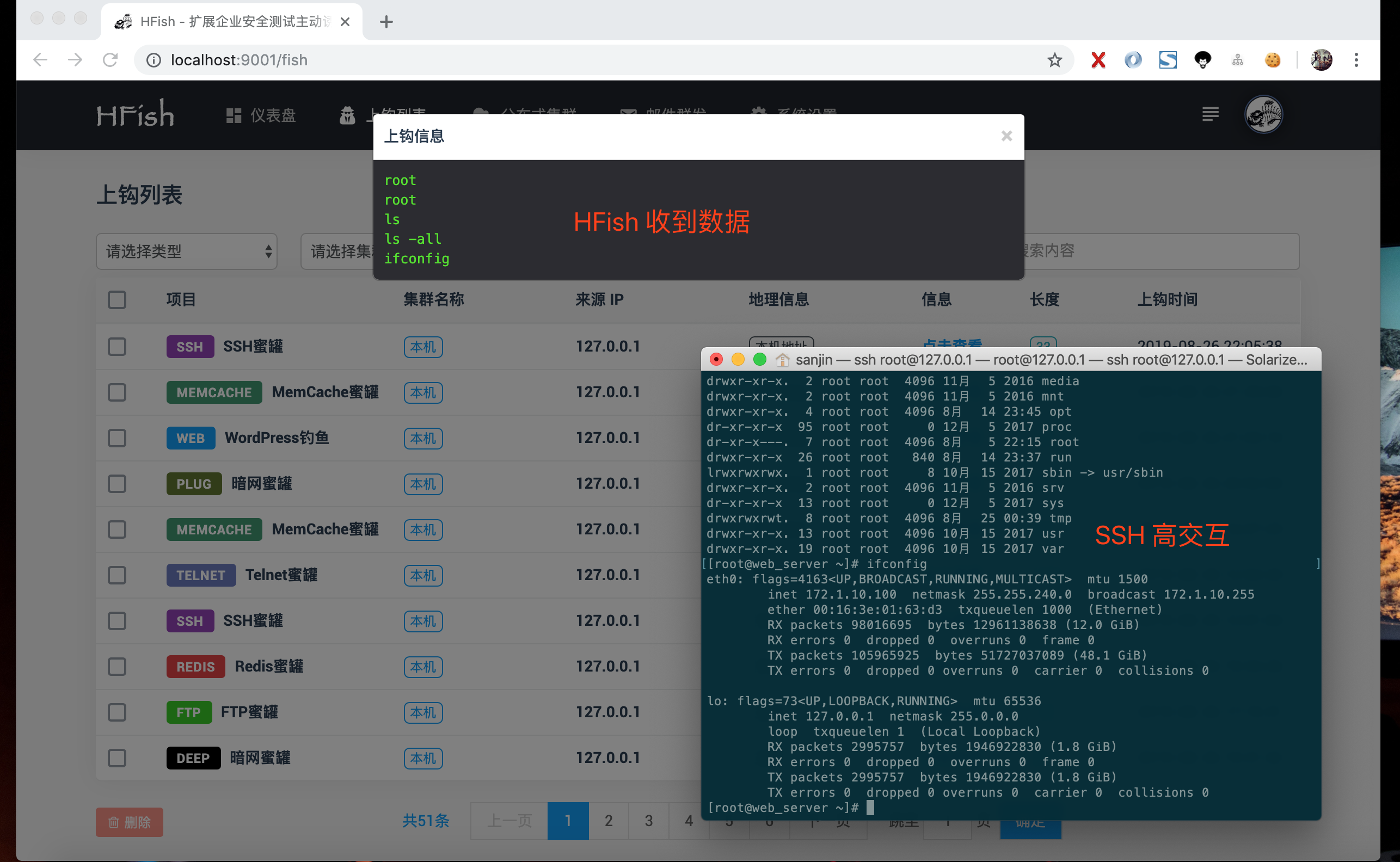
Task: Reload the page with refresh icon
Action: click(110, 60)
